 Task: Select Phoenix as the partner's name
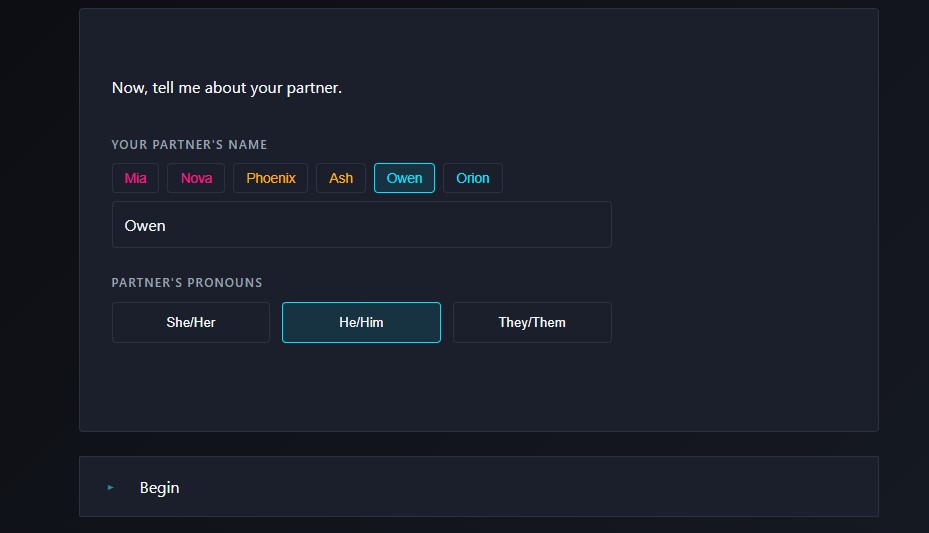[271, 178]
